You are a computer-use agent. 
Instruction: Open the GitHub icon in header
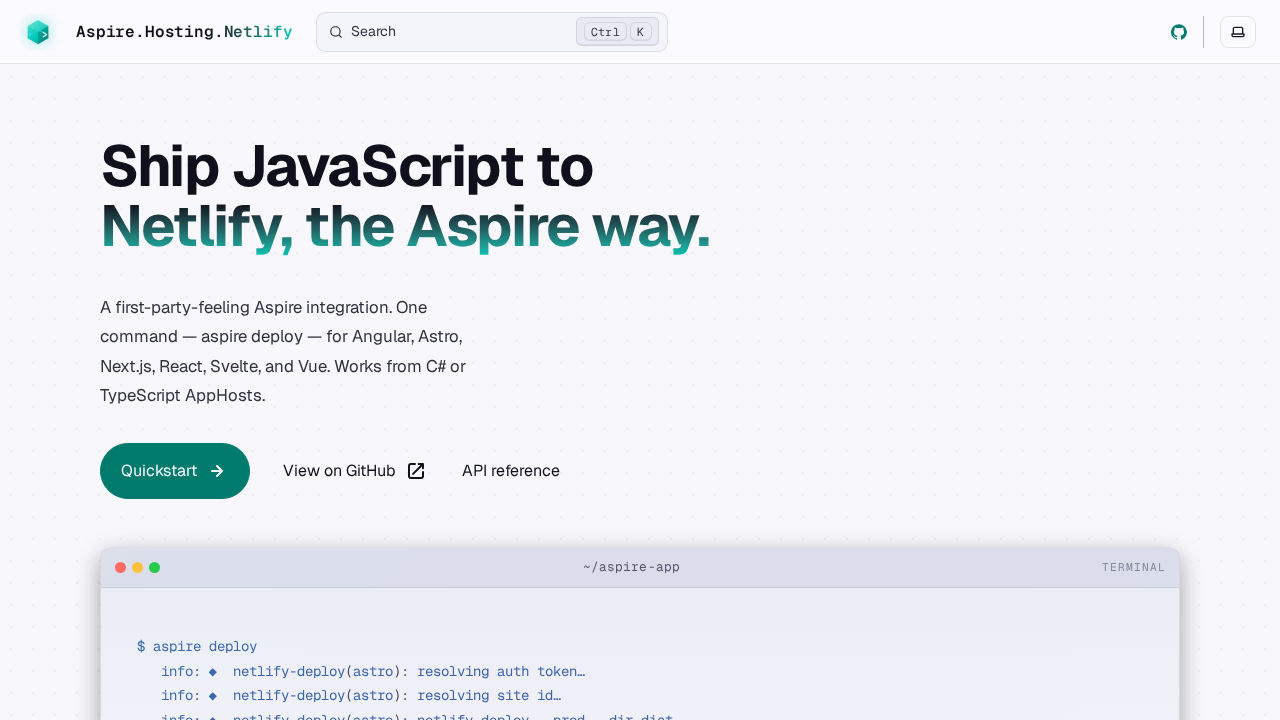pyautogui.click(x=1179, y=32)
